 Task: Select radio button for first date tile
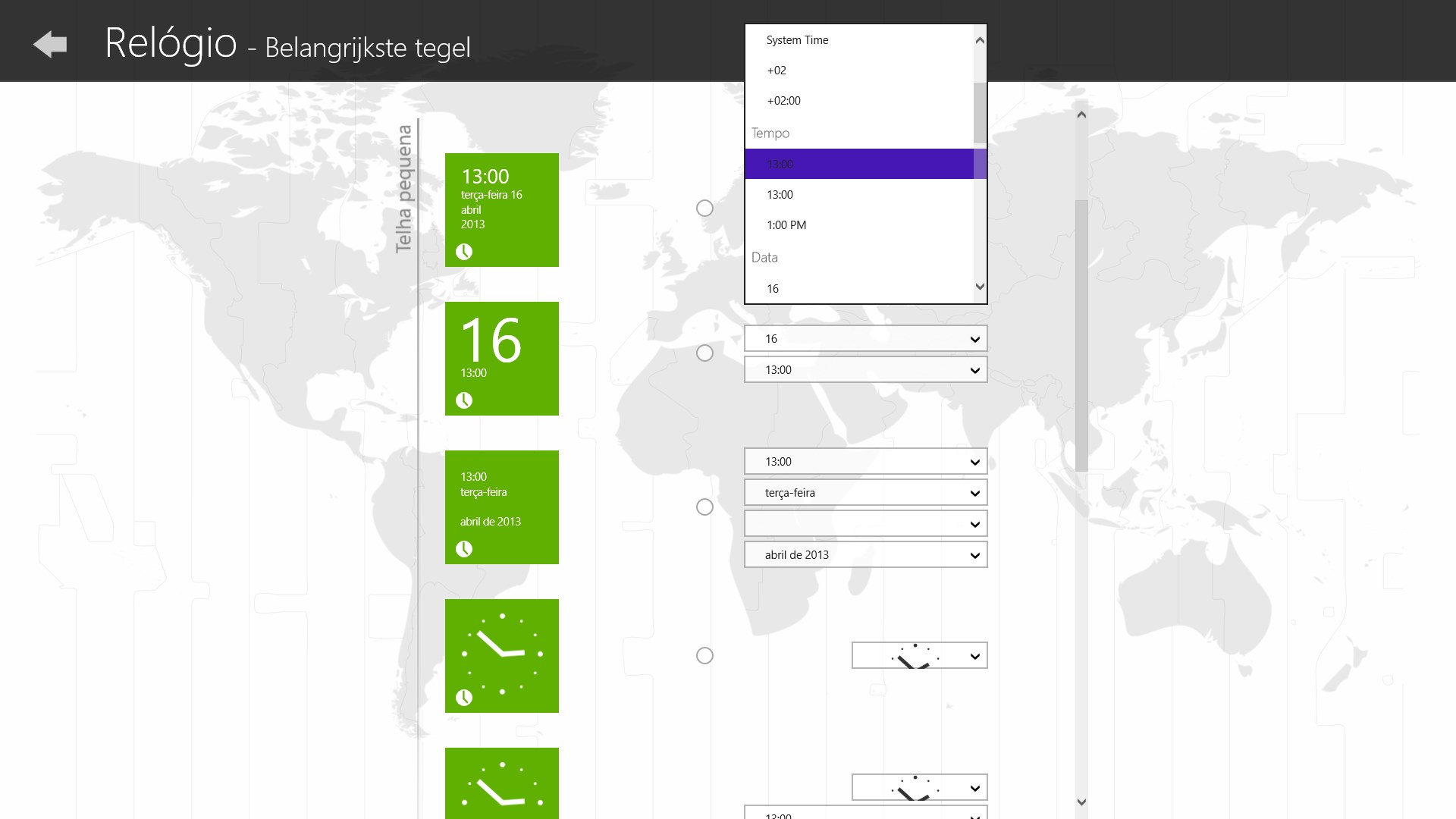(704, 209)
